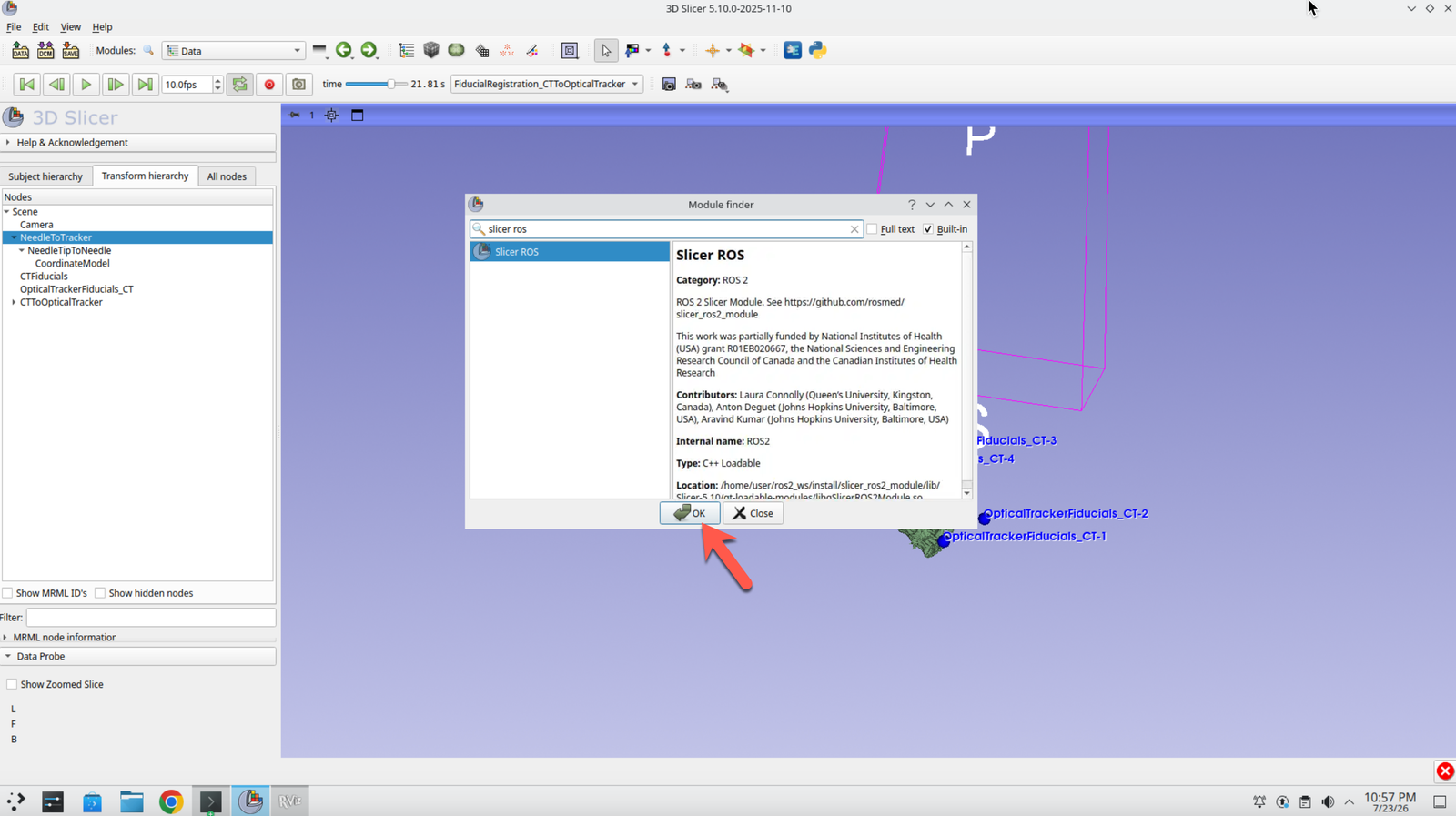Click the time slider handle
The image size is (1456, 816).
pyautogui.click(x=391, y=85)
